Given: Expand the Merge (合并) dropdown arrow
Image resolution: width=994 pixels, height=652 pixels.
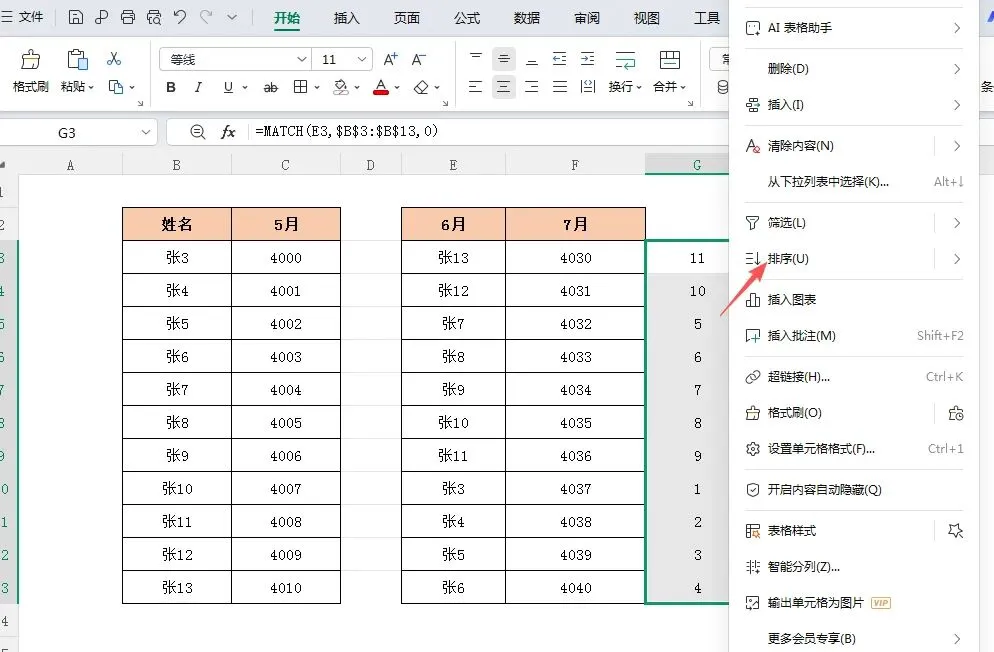Looking at the screenshot, I should [x=683, y=87].
